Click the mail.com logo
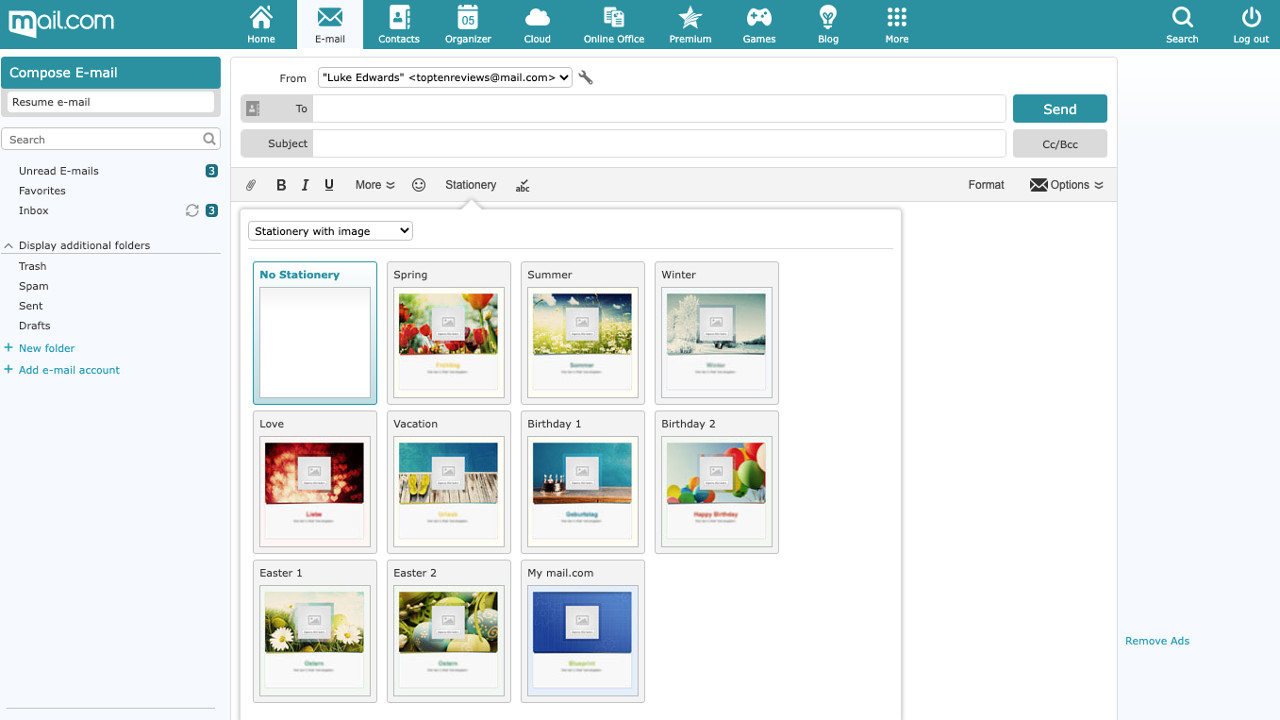Screen dimensions: 1280x720 61,22
